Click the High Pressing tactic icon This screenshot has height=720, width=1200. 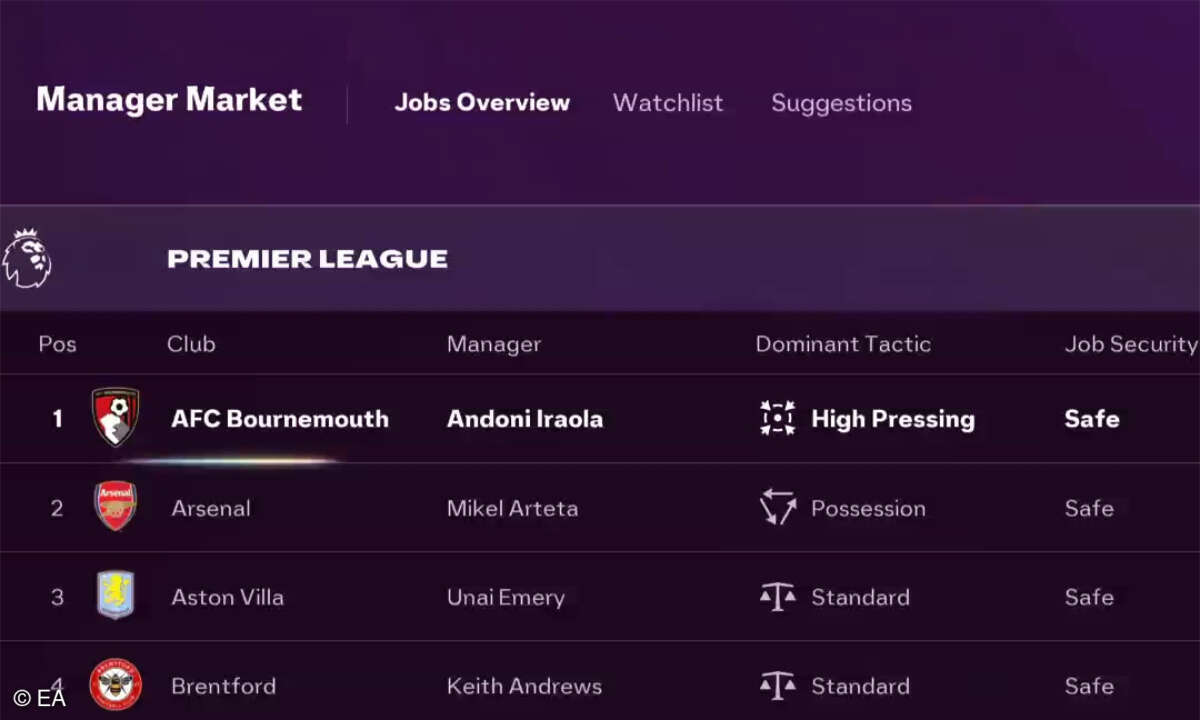pos(777,418)
